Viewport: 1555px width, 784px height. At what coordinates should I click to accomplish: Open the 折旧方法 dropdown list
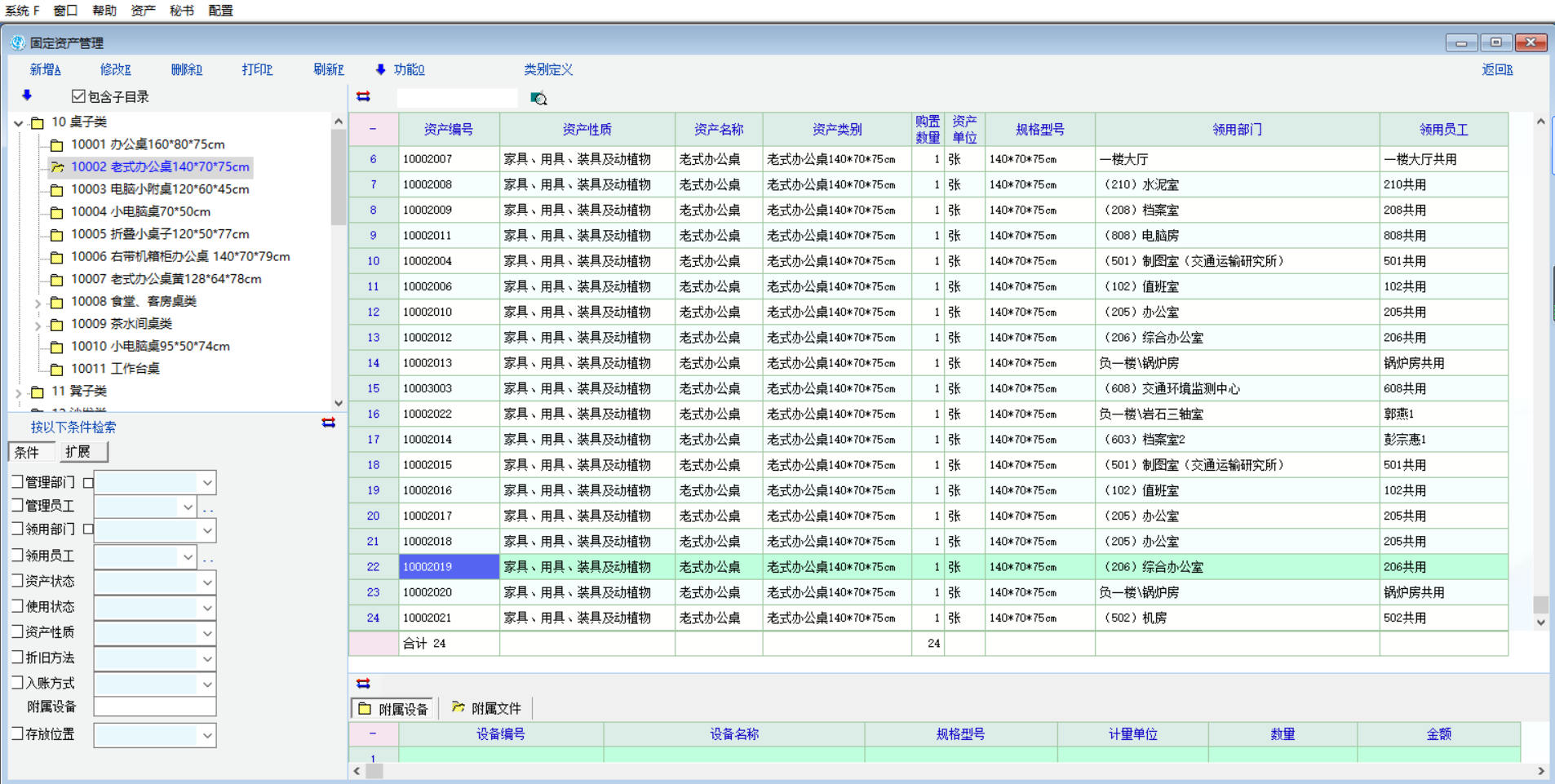tap(207, 658)
